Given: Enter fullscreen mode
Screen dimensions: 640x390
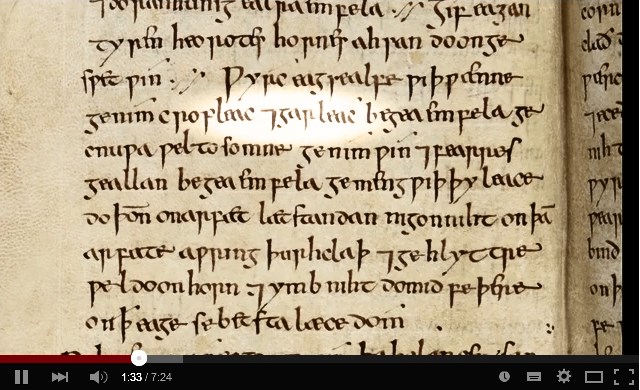Looking at the screenshot, I should (x=624, y=377).
